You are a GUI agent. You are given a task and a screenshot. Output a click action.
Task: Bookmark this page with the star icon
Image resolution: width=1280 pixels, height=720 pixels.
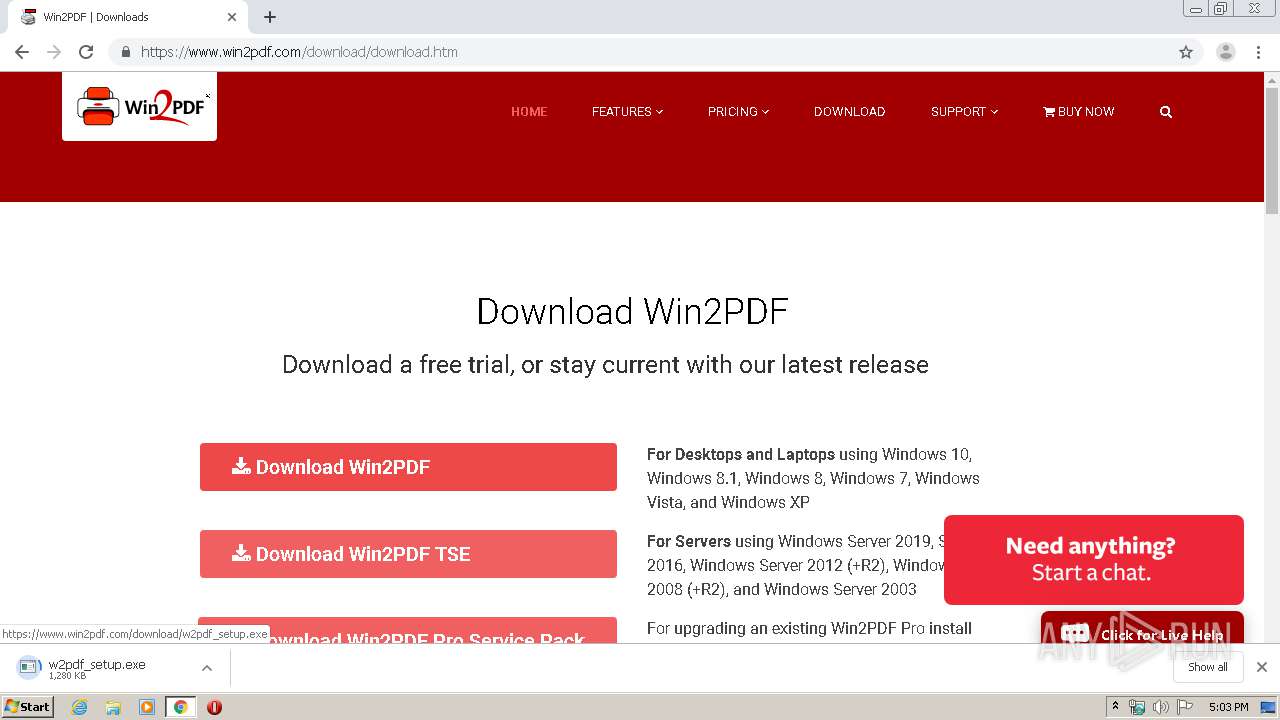coord(1186,52)
